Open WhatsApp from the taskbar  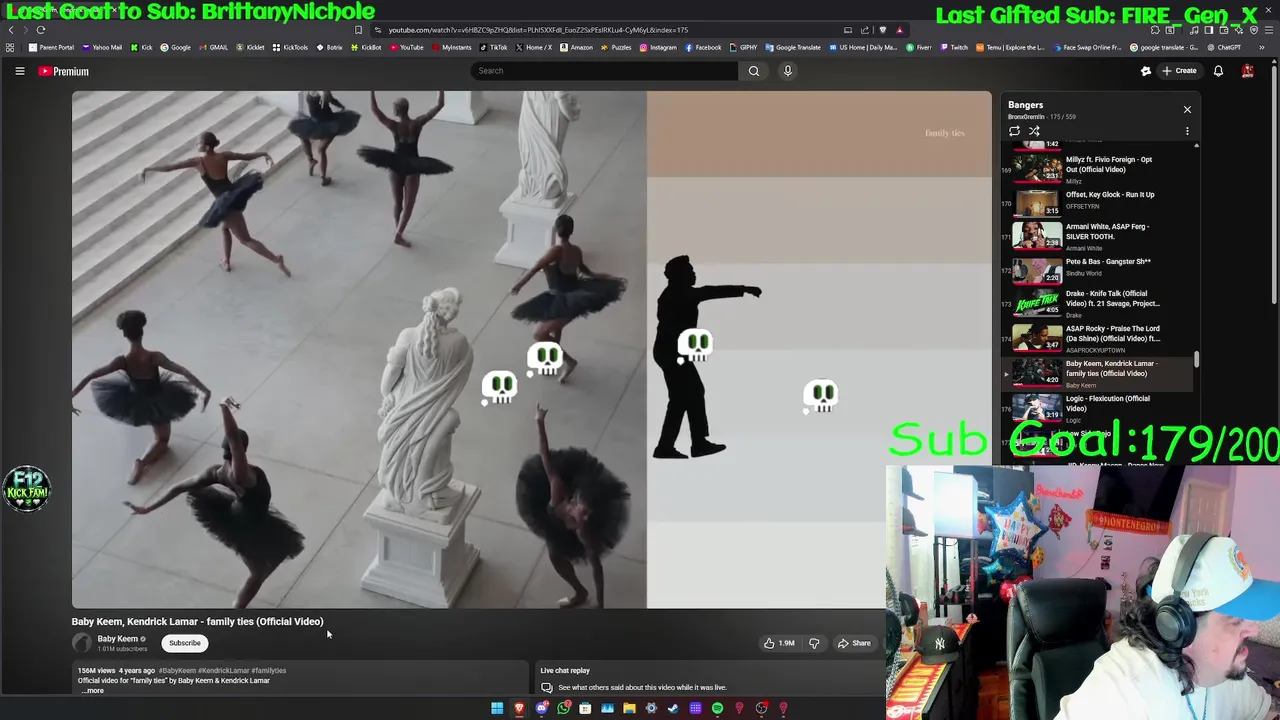[563, 708]
